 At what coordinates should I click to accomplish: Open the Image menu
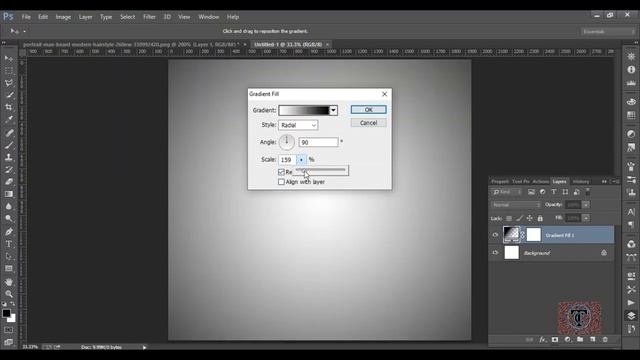click(x=63, y=17)
